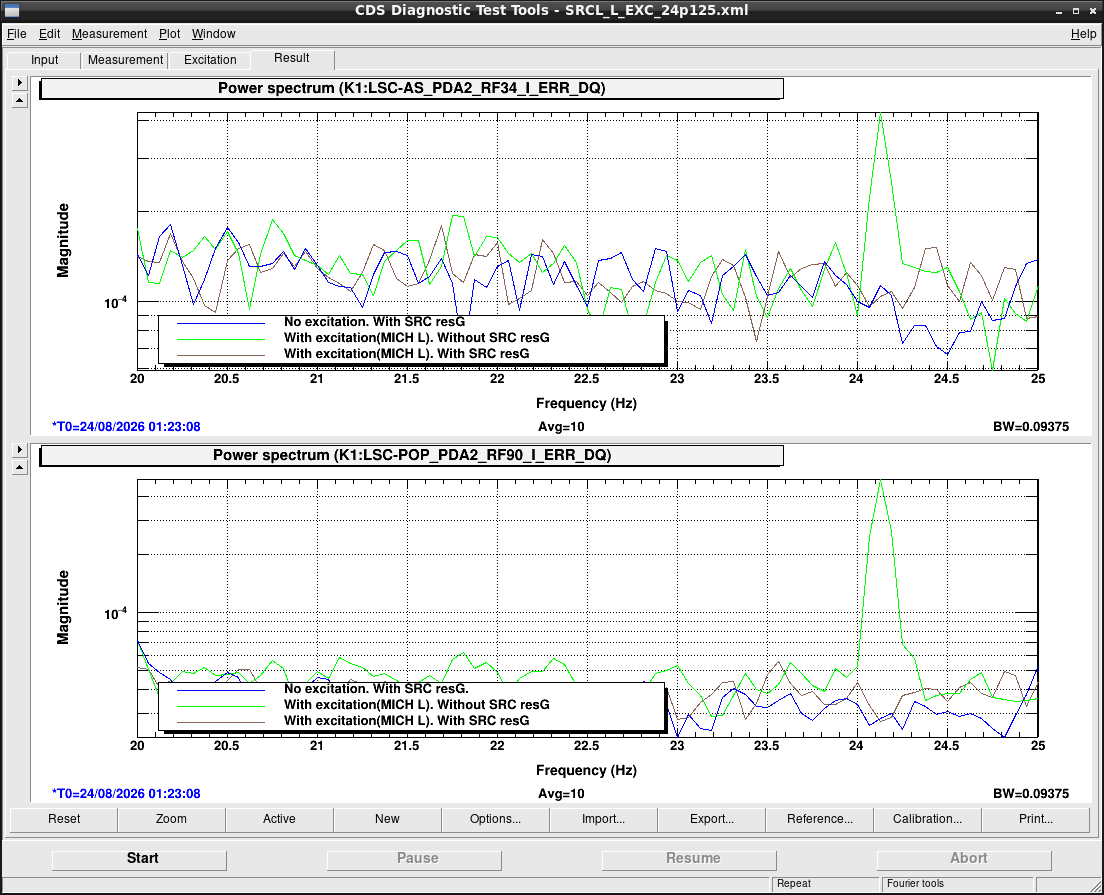Viewport: 1104px width, 895px height.
Task: Open the window menu icon in the title bar
Action: tap(11, 11)
